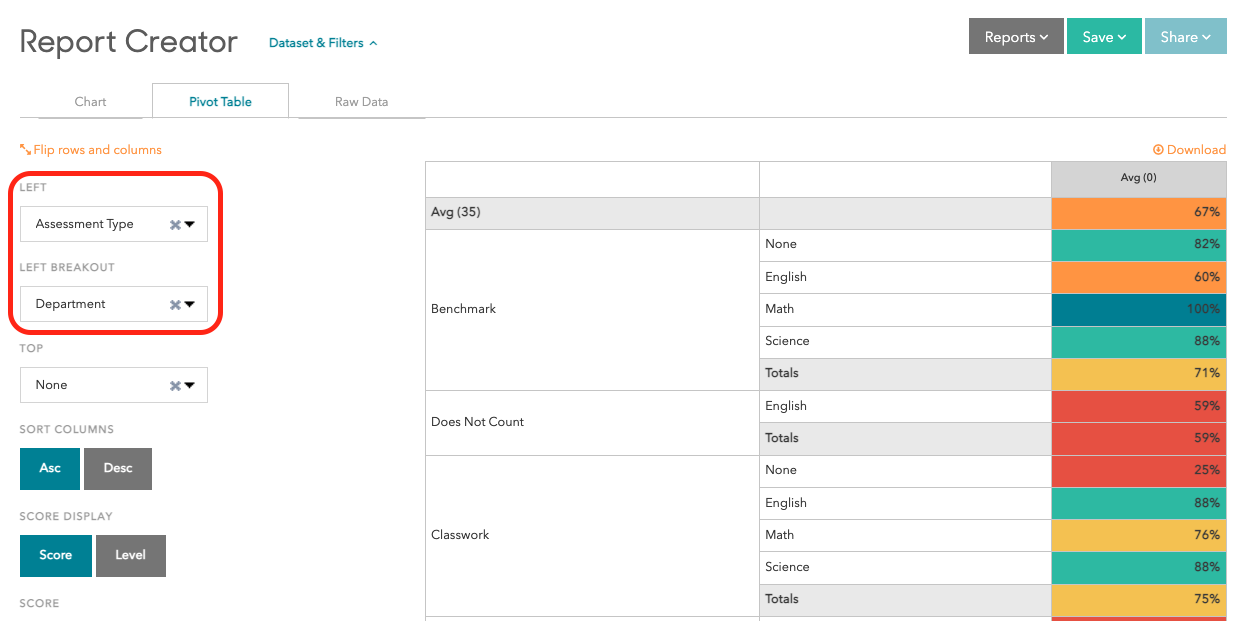Switch score display to Level

[x=131, y=556]
